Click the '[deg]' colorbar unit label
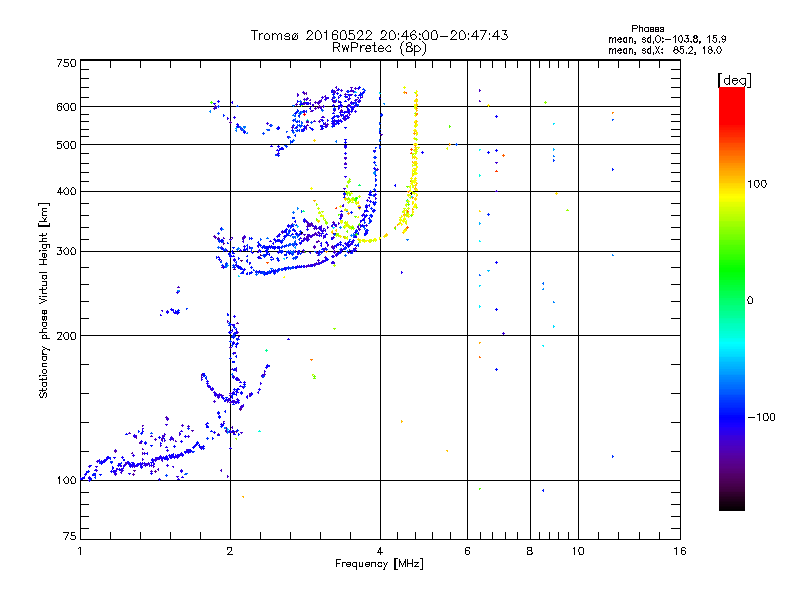 point(734,80)
